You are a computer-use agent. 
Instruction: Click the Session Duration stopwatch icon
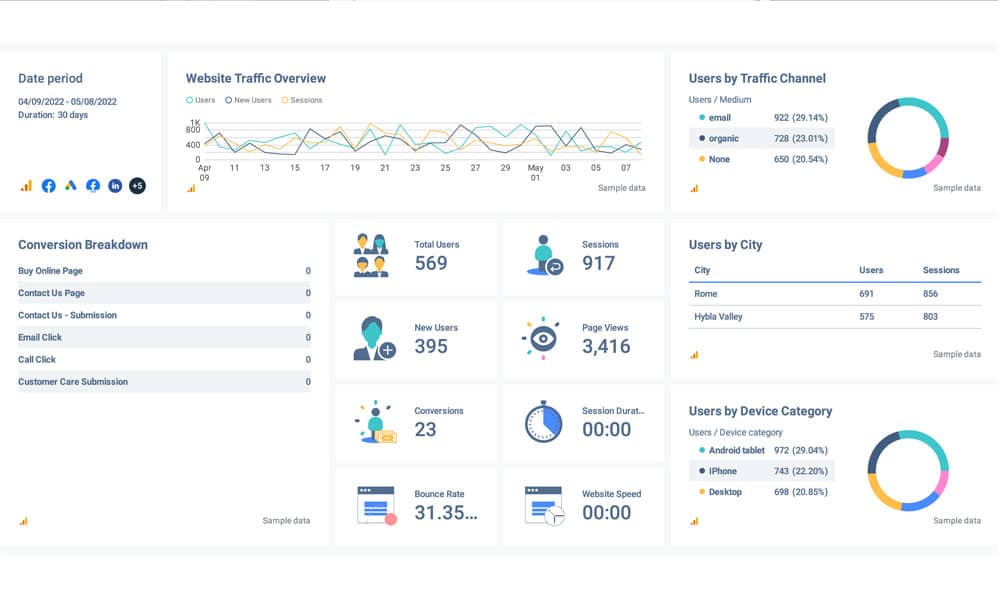[544, 422]
